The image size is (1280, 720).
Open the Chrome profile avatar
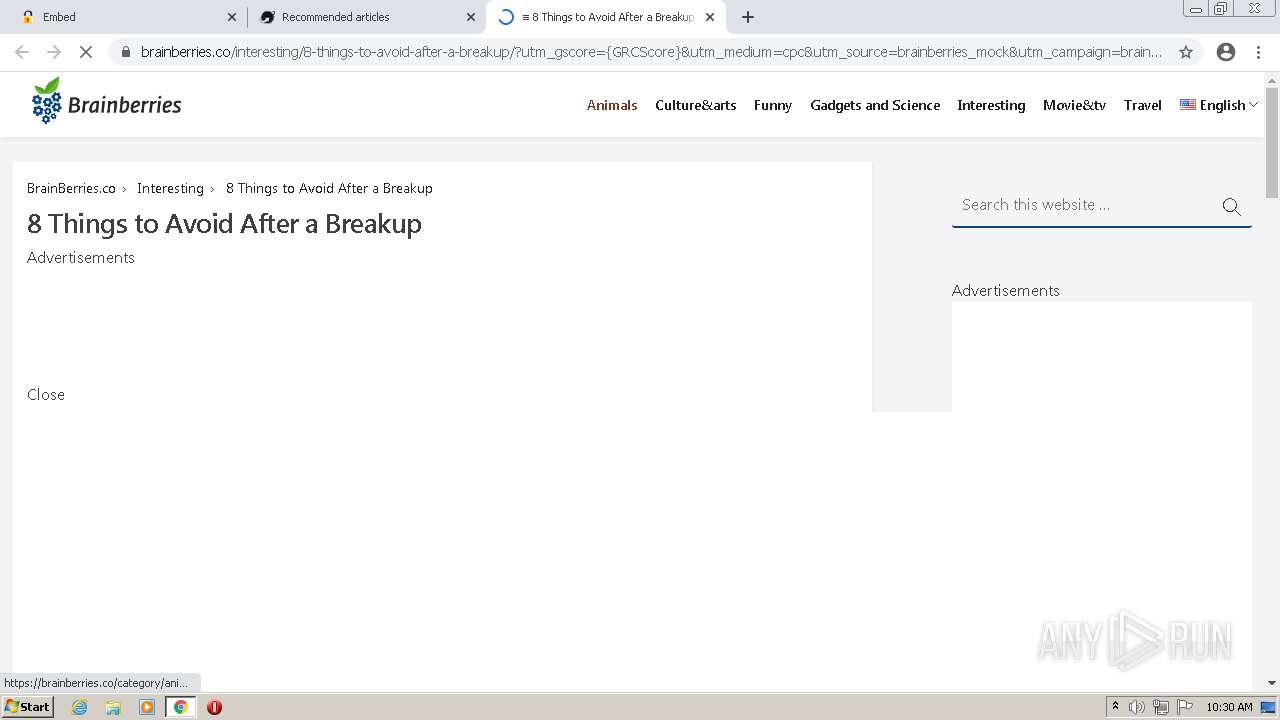[1226, 52]
